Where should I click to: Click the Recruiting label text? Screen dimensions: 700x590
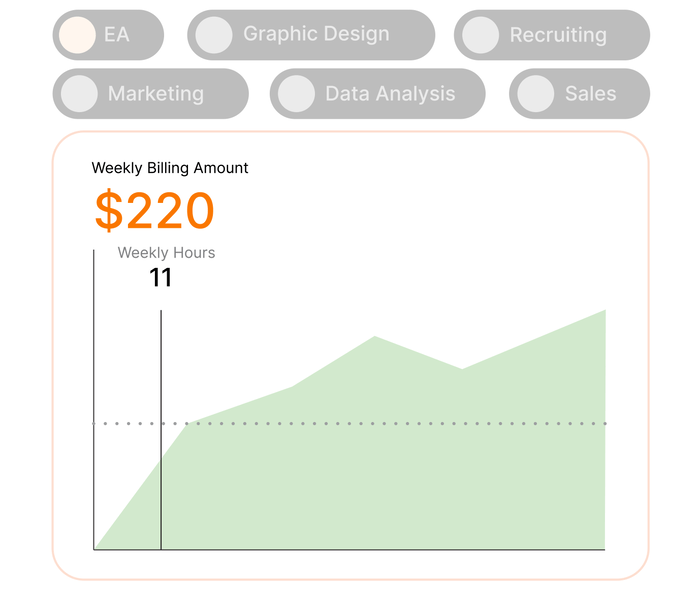[x=558, y=35]
